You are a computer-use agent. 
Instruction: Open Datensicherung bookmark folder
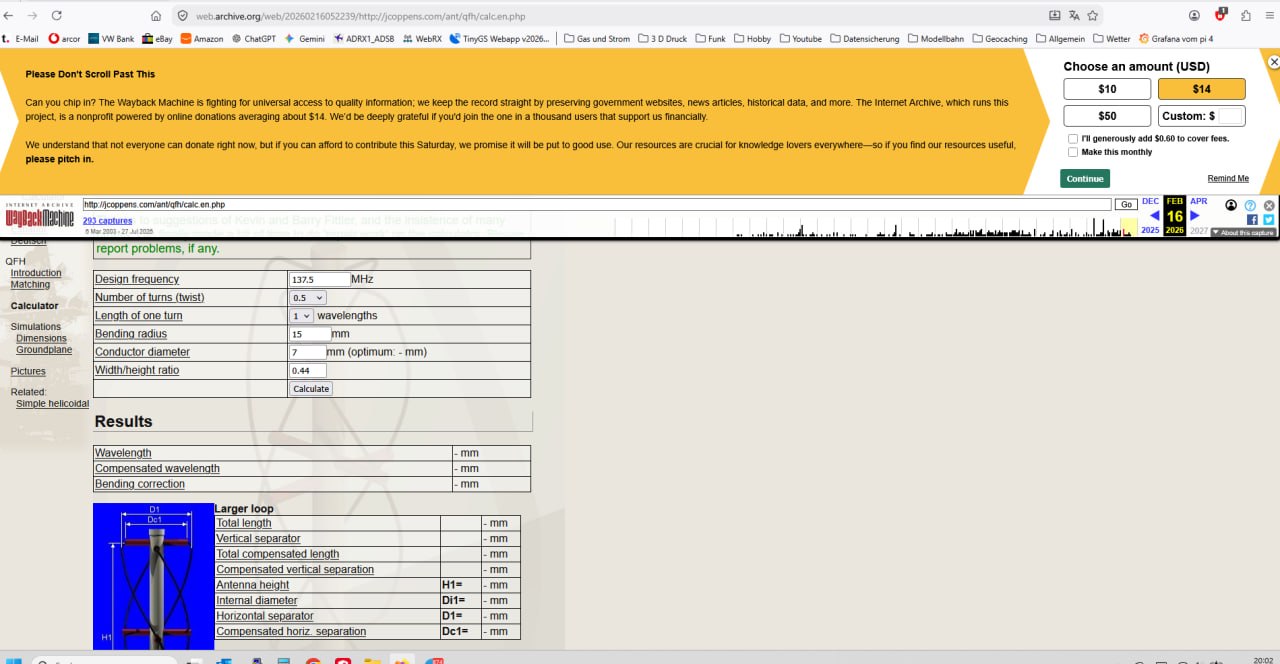(865, 39)
